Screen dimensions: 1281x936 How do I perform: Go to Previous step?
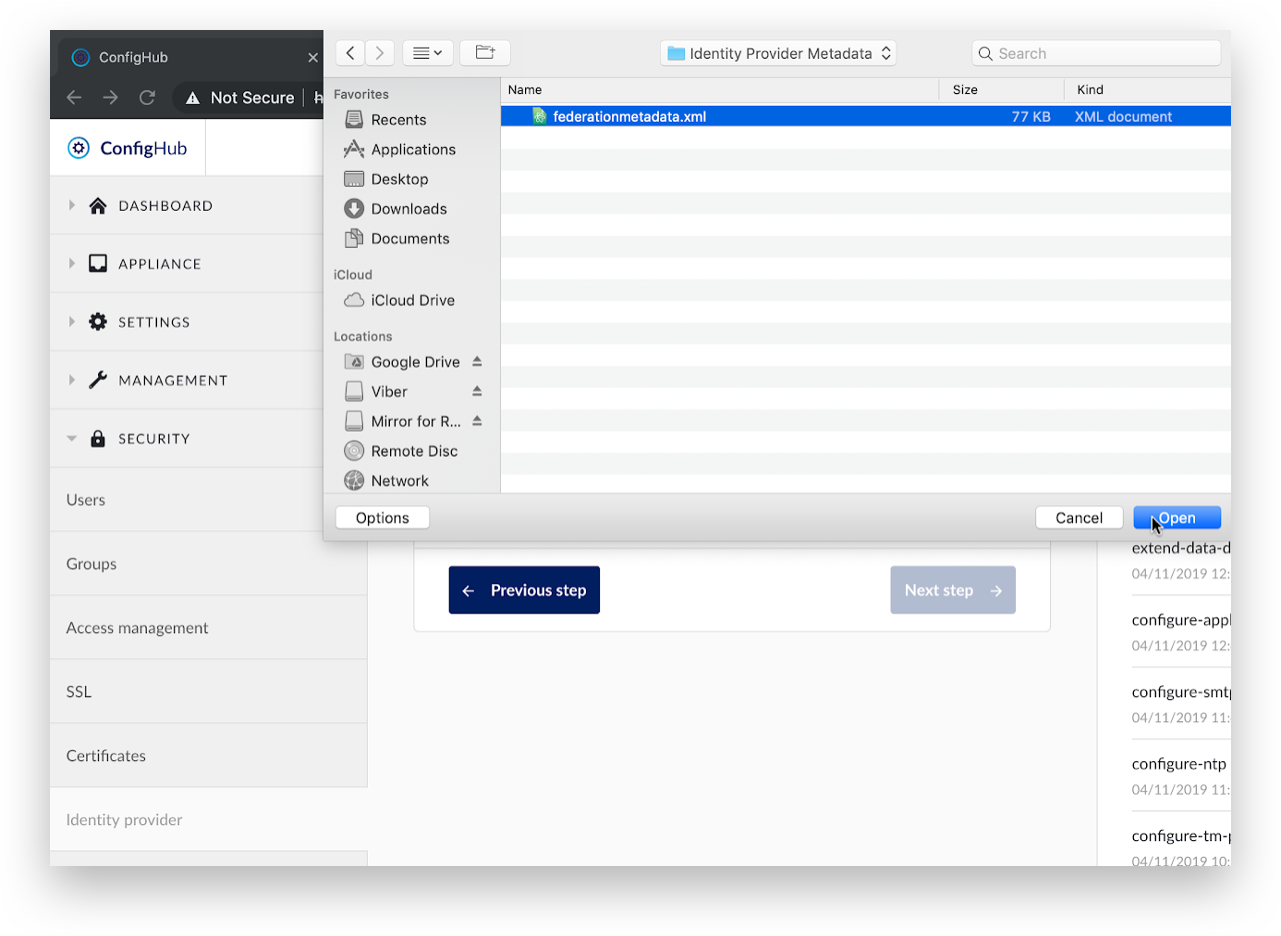(524, 590)
